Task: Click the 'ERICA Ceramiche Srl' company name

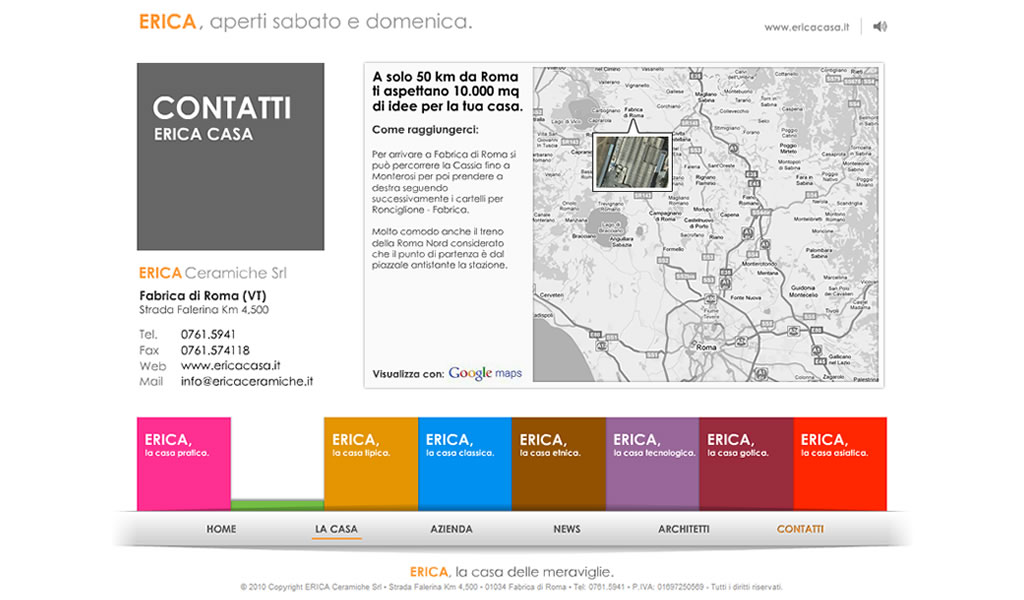Action: point(213,273)
